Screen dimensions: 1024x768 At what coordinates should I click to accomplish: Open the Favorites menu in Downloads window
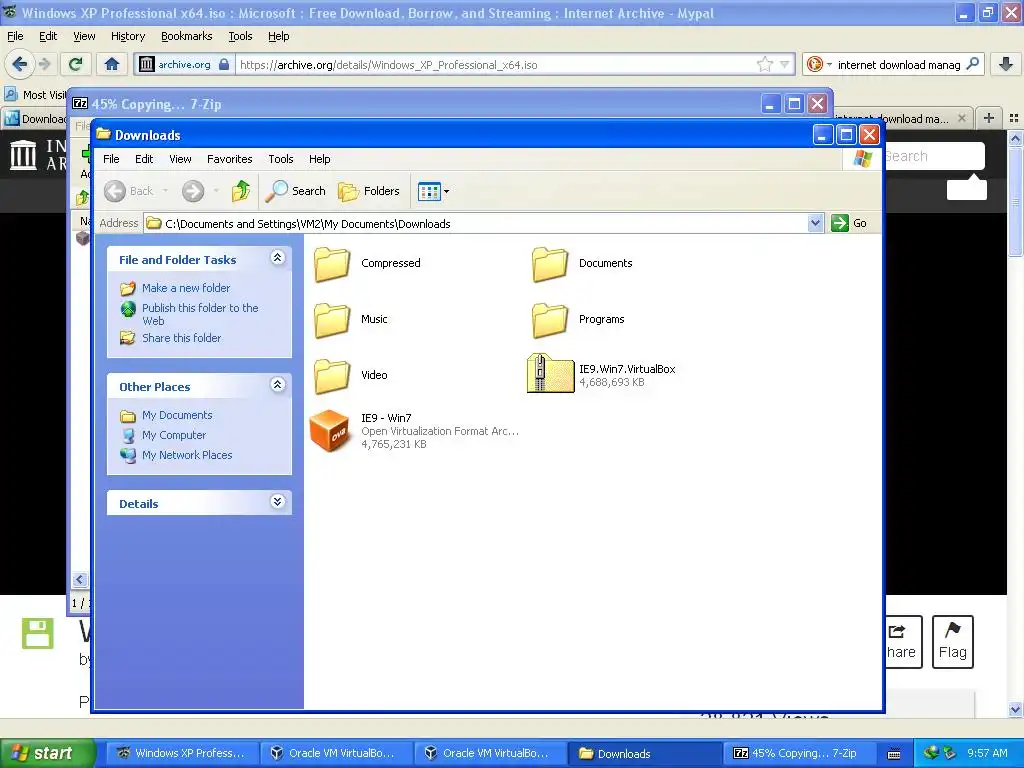(x=229, y=159)
